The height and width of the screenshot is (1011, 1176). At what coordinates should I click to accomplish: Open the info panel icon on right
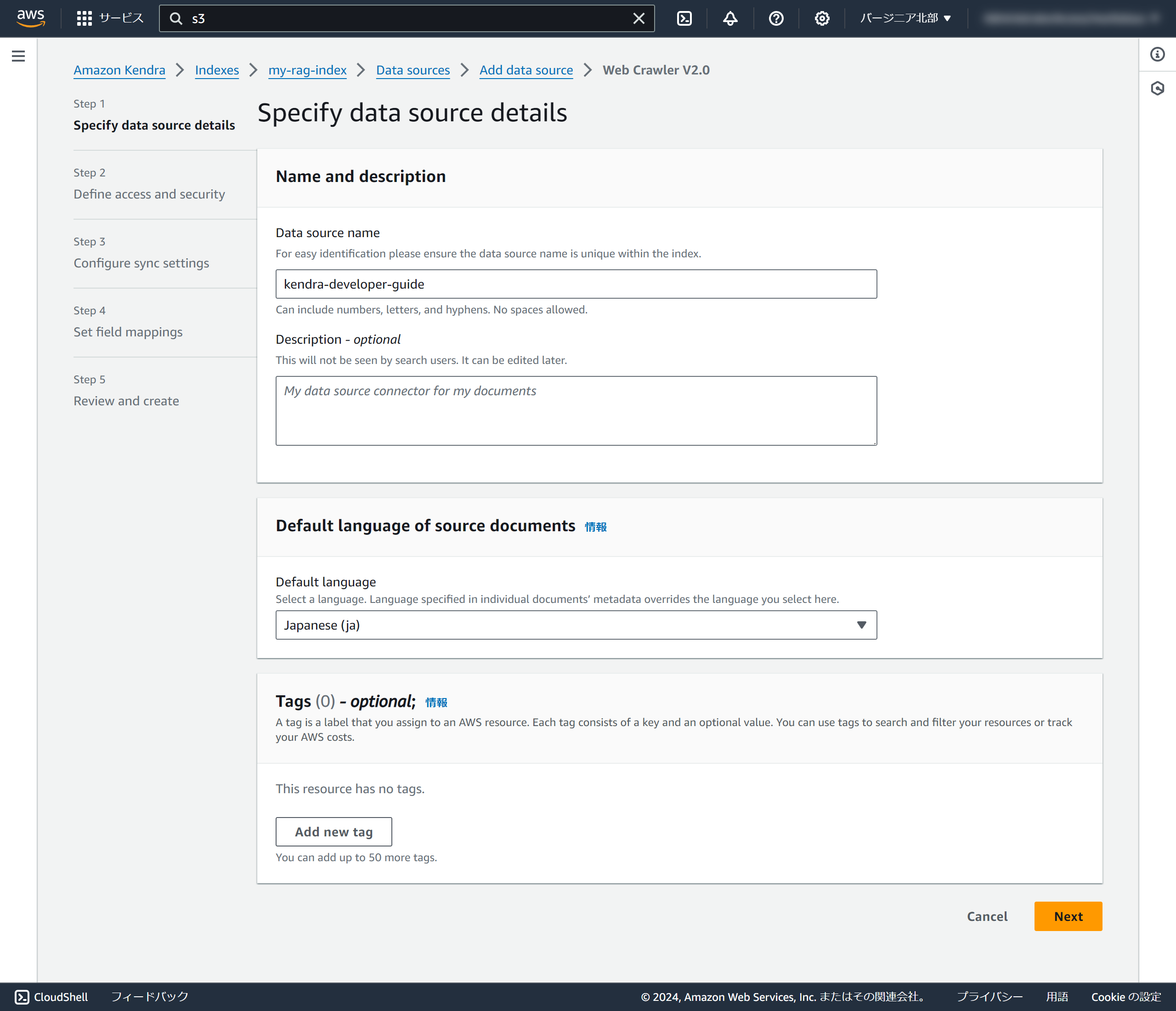1157,54
